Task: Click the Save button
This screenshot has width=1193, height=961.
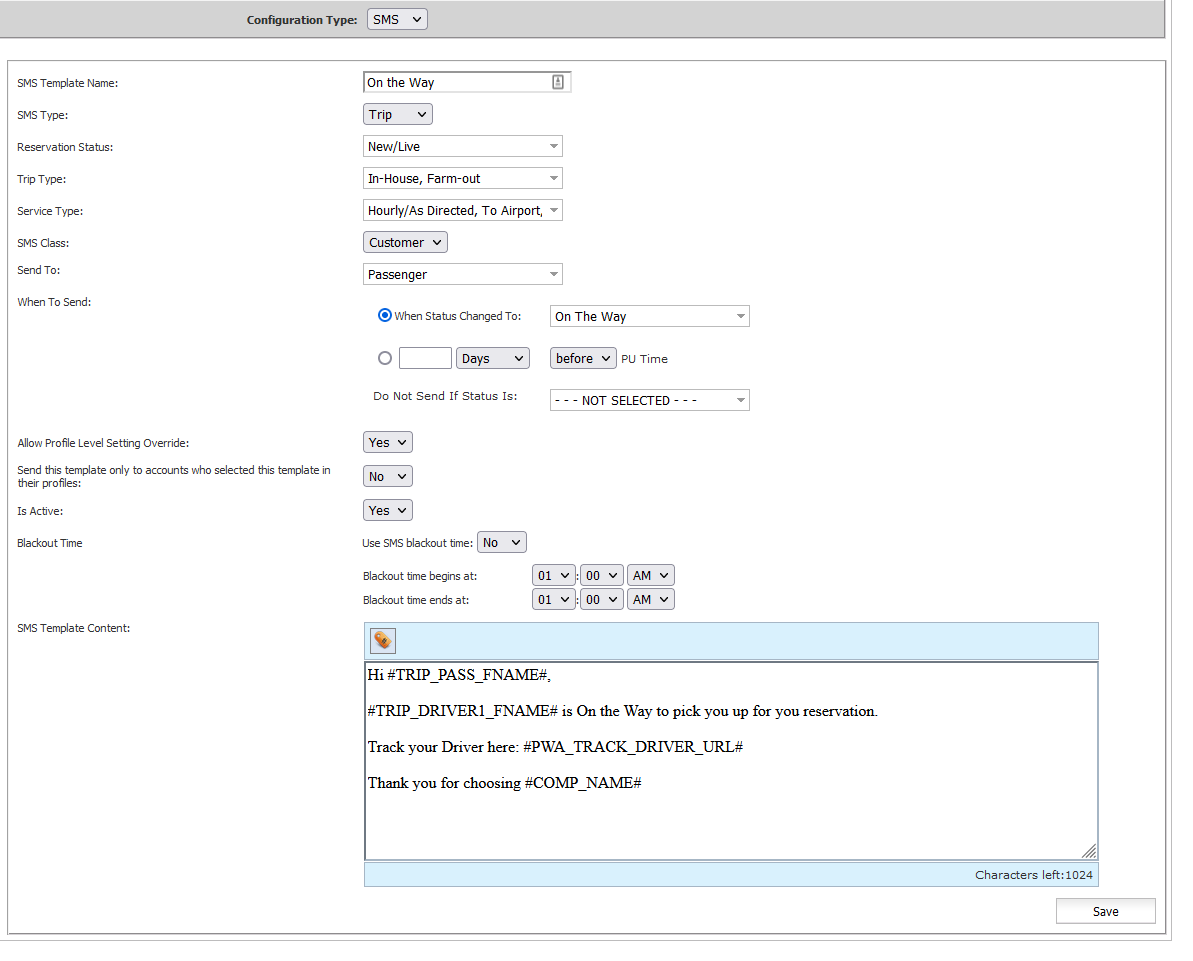Action: (x=1105, y=911)
